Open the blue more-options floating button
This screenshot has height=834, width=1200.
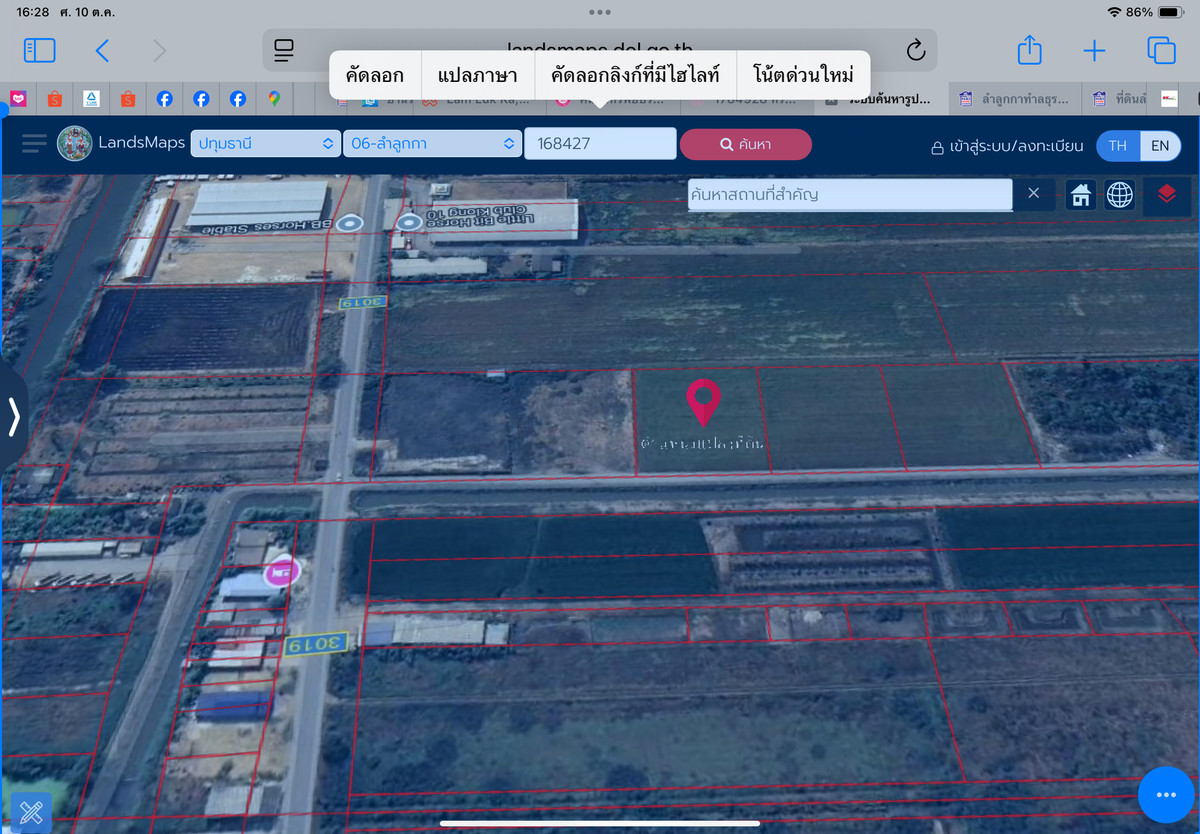1166,795
